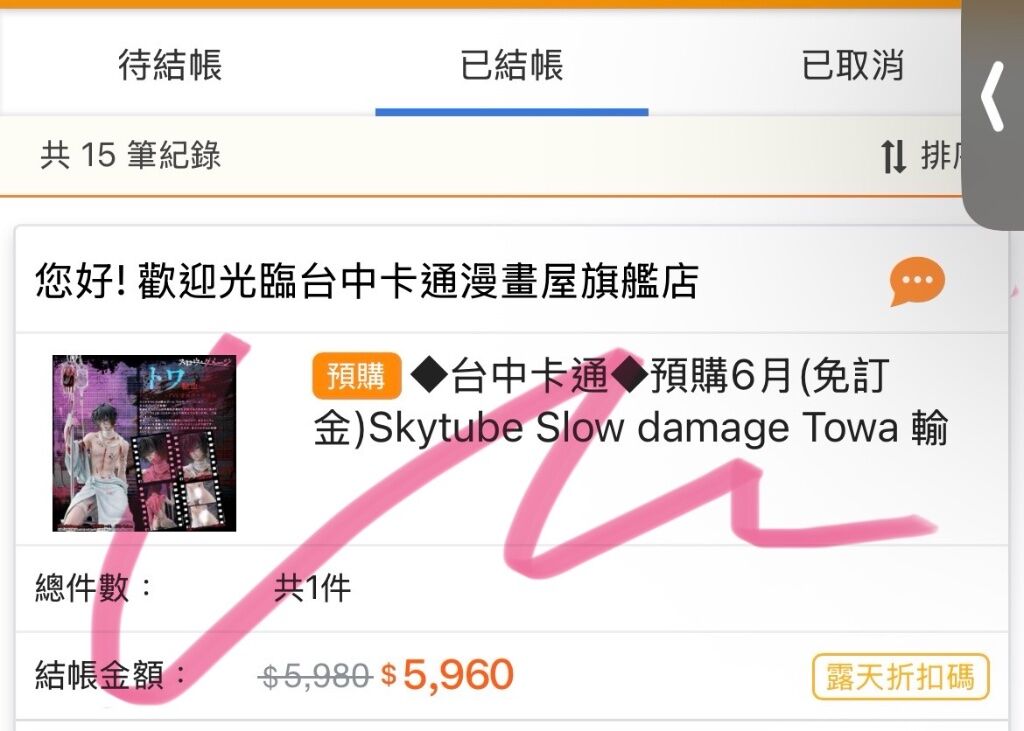
Task: Open the 台中卡通 Skytube Towa product title link
Action: tap(630, 402)
